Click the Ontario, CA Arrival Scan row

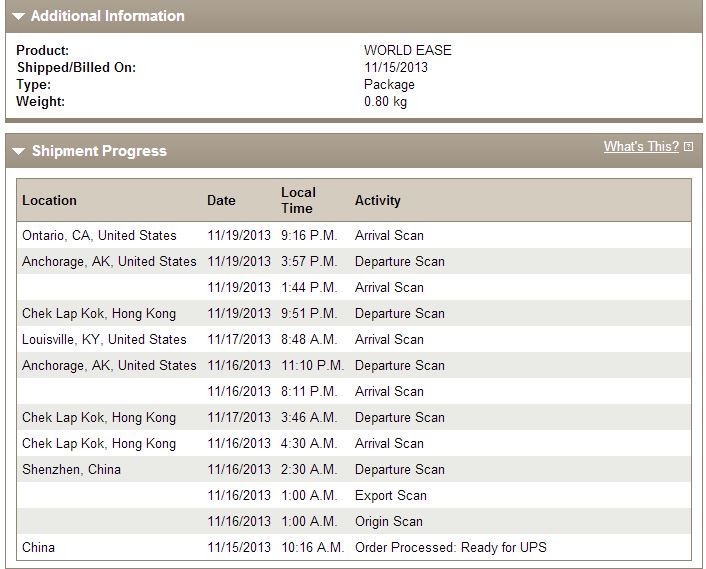(353, 235)
